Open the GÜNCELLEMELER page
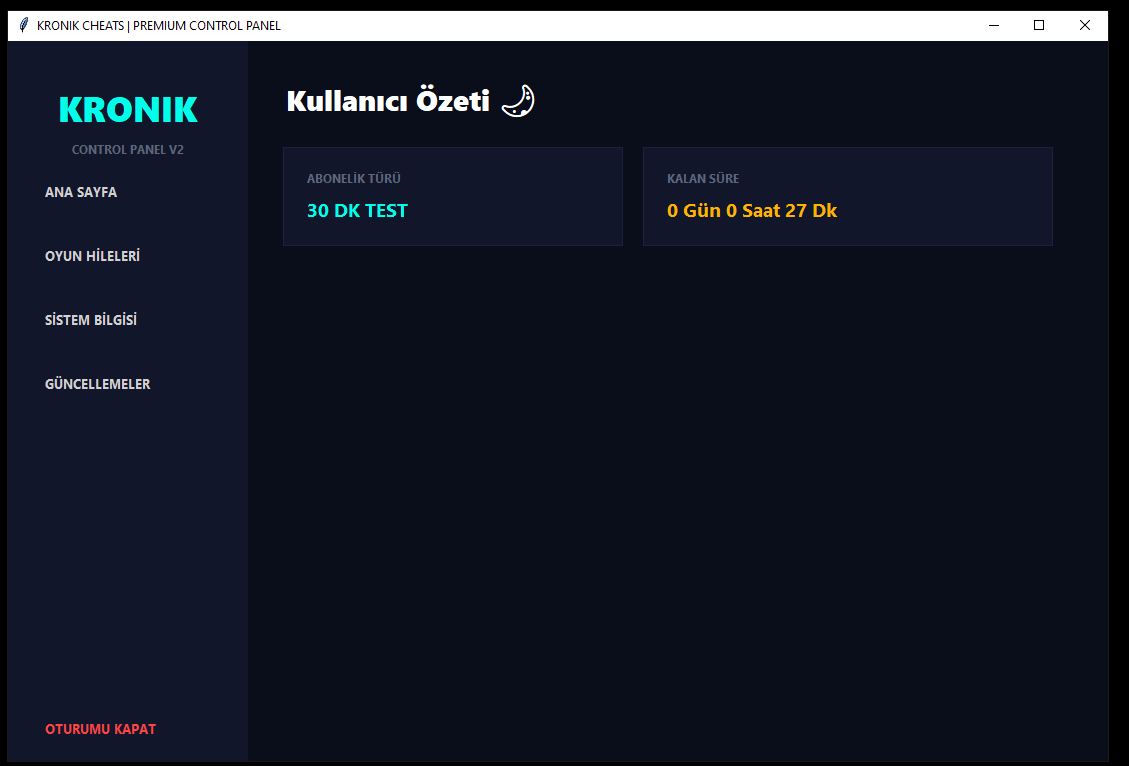The width and height of the screenshot is (1129, 766). pyautogui.click(x=97, y=384)
